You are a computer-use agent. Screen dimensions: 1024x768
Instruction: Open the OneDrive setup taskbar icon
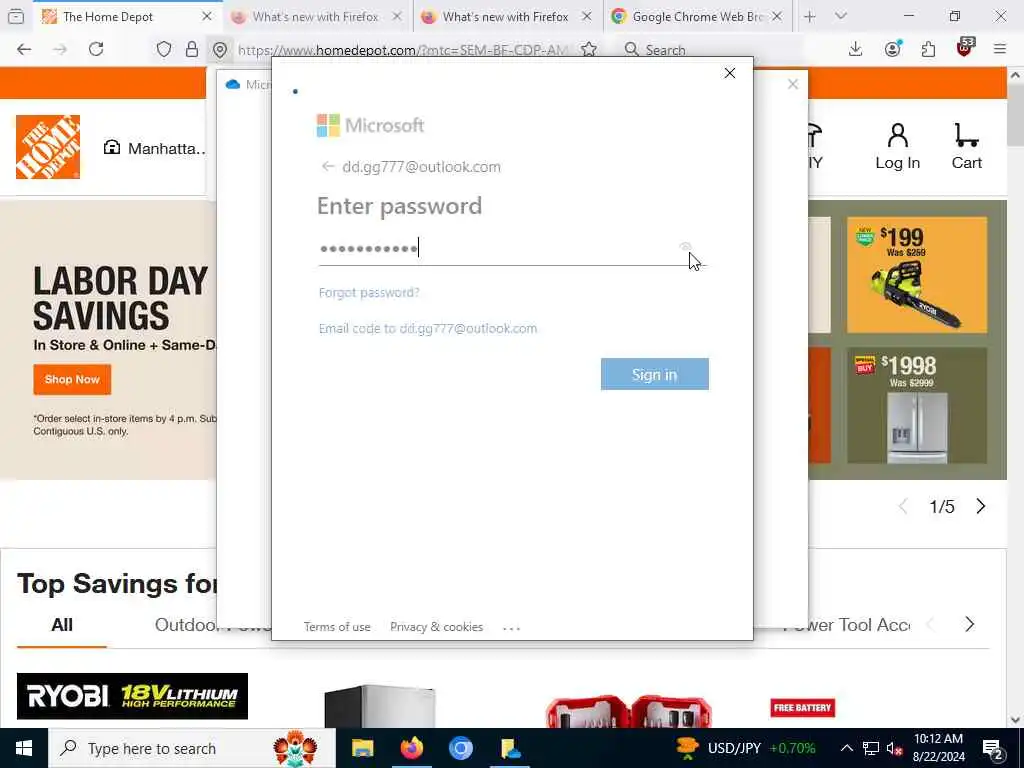pyautogui.click(x=509, y=748)
